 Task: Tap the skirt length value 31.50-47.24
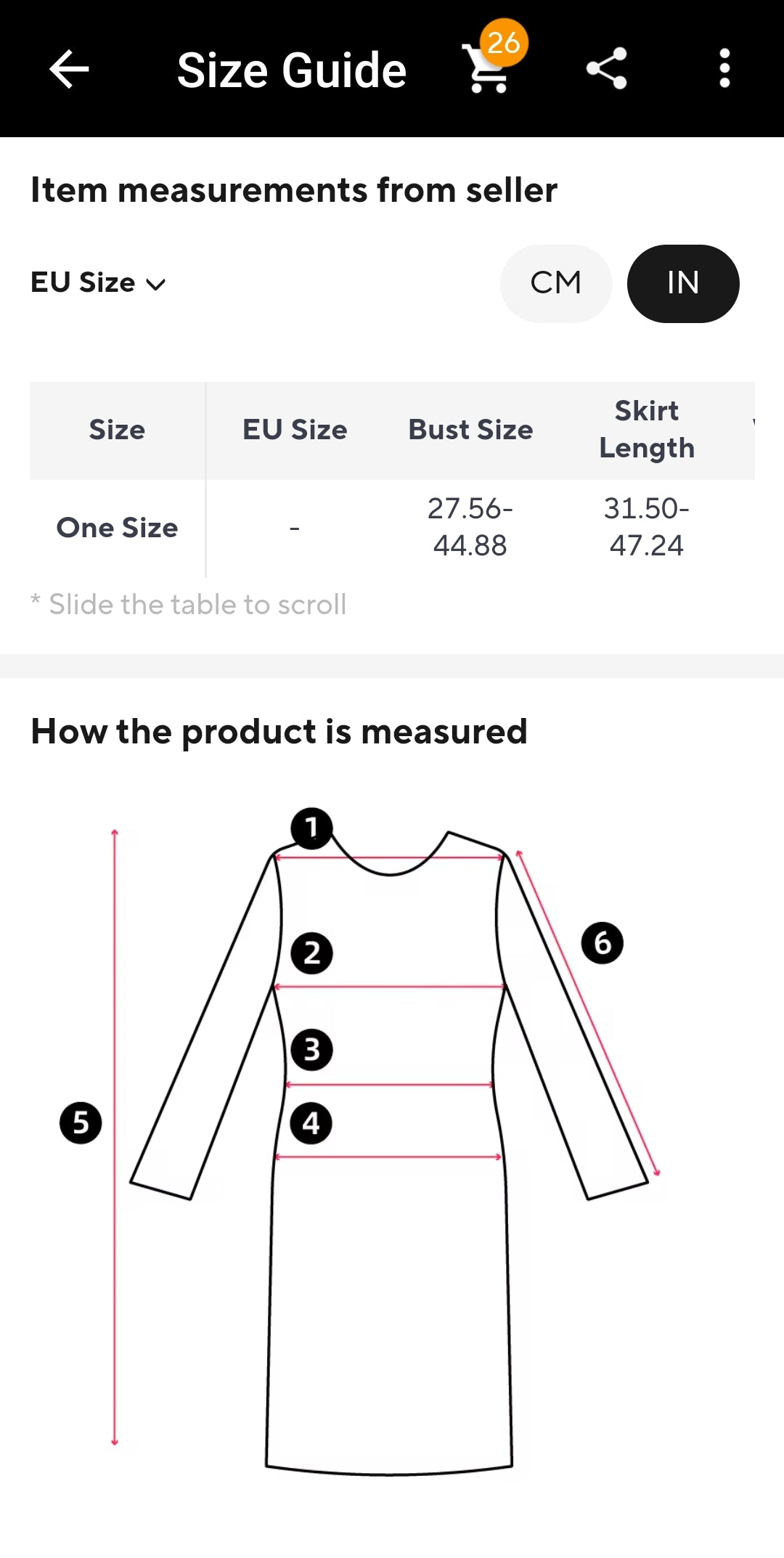pos(646,527)
